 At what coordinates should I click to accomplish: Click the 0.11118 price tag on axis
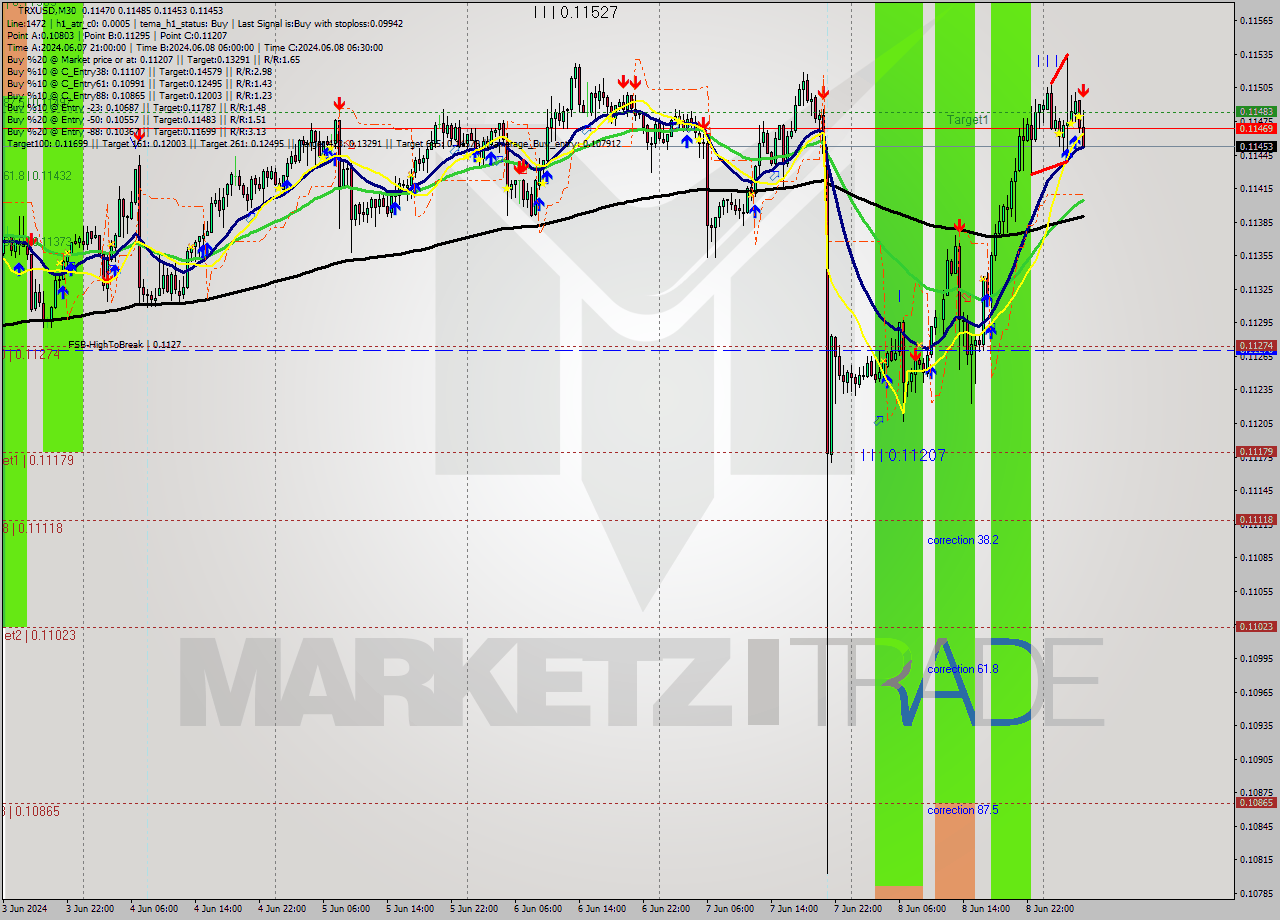pos(1256,520)
